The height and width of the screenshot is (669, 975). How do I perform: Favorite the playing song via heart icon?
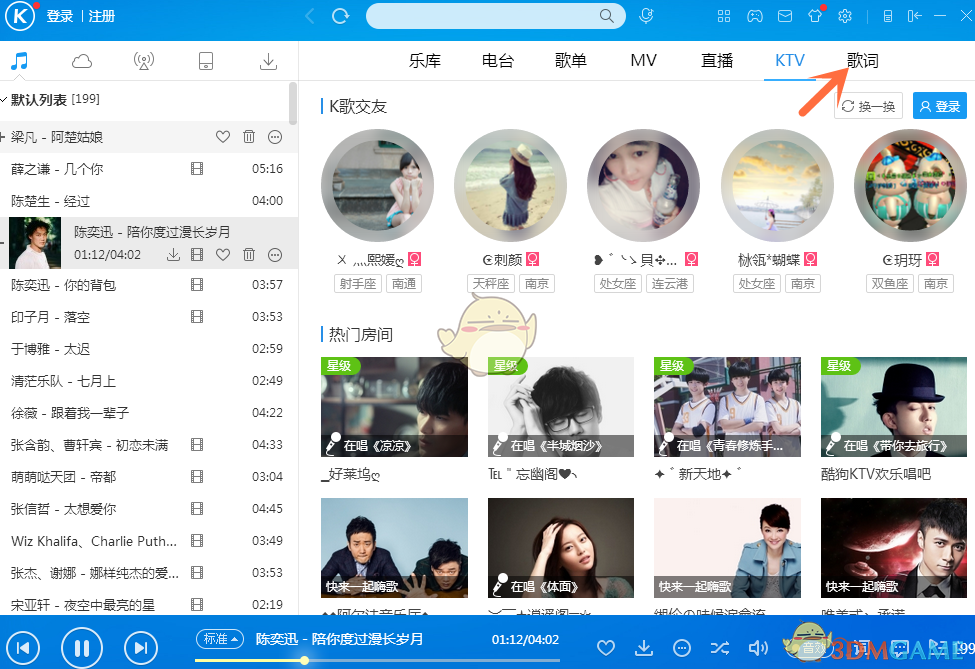606,647
